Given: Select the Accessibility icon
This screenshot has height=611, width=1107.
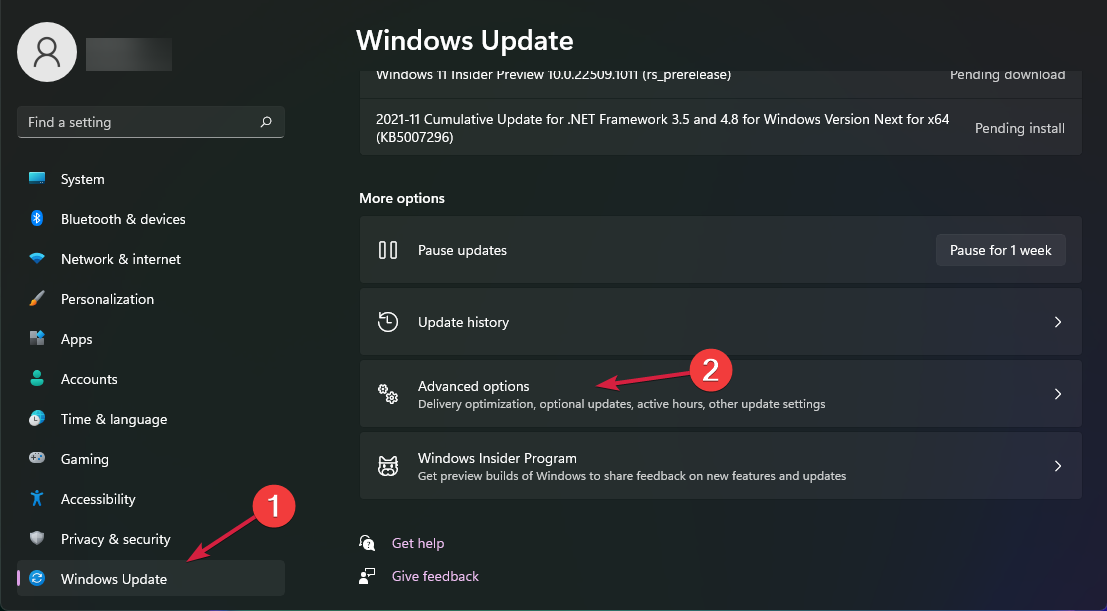Looking at the screenshot, I should tap(37, 499).
